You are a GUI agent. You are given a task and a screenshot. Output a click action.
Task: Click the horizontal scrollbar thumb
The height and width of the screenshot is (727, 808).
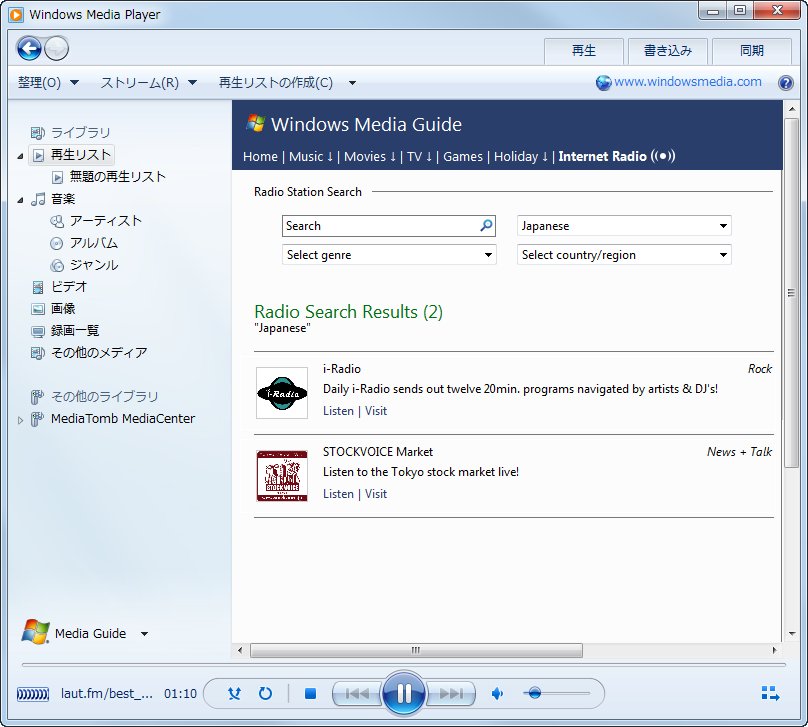[x=416, y=650]
